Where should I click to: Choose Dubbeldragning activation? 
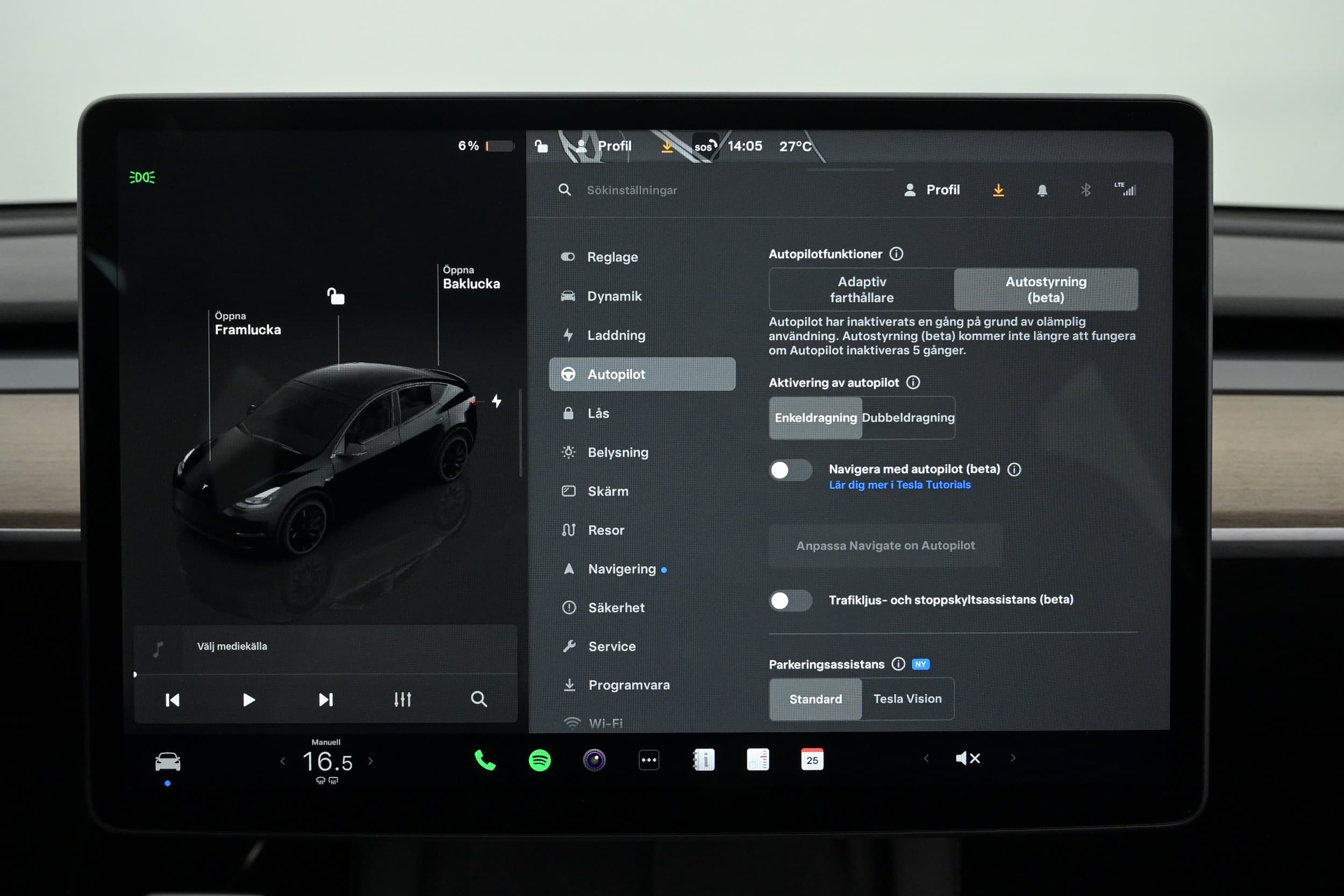pyautogui.click(x=908, y=418)
